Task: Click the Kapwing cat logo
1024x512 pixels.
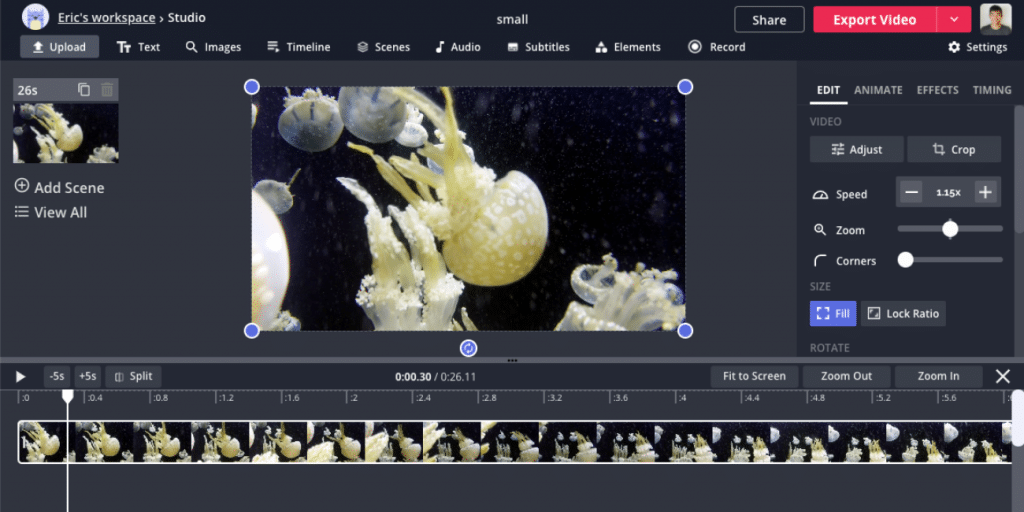Action: point(35,17)
